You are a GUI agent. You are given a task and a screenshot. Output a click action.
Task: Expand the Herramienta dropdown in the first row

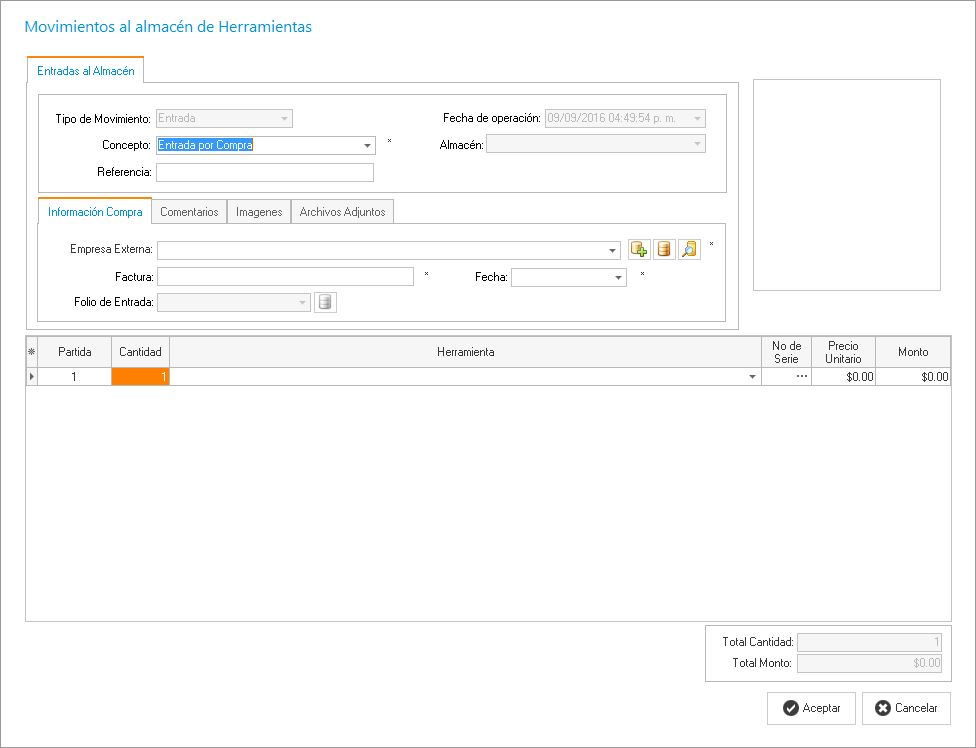click(752, 377)
